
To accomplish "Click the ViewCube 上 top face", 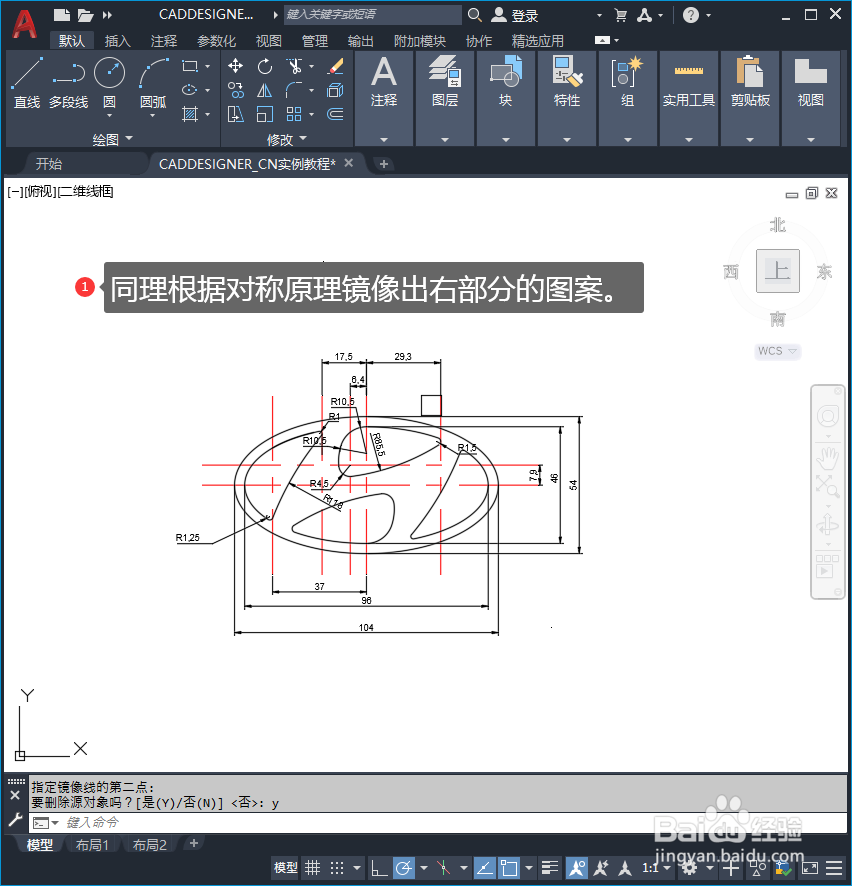I will [778, 271].
